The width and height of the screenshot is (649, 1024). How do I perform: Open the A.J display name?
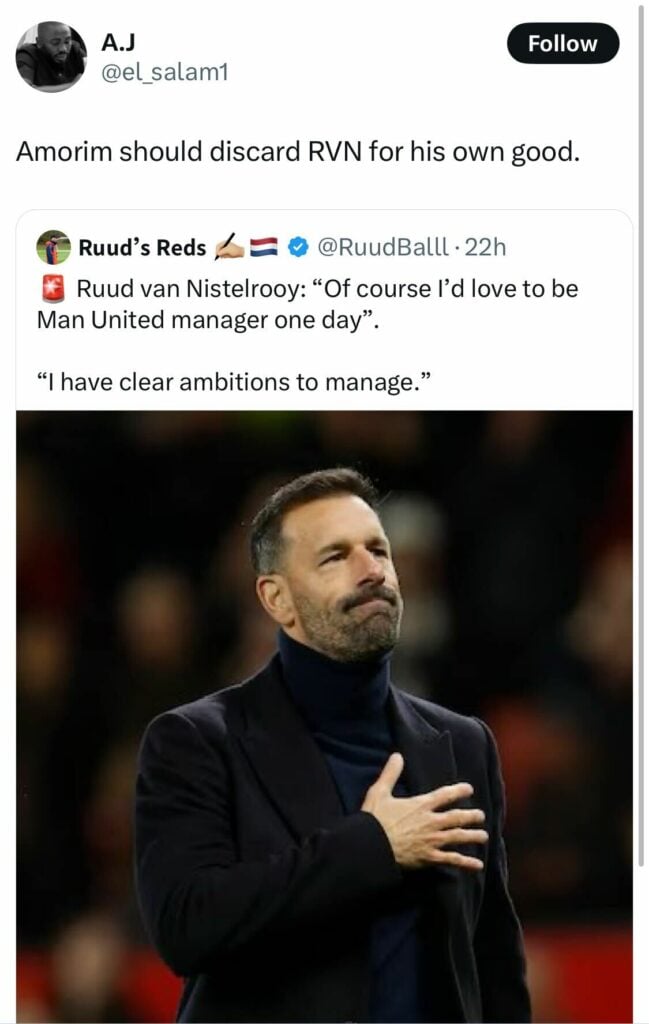pos(117,42)
